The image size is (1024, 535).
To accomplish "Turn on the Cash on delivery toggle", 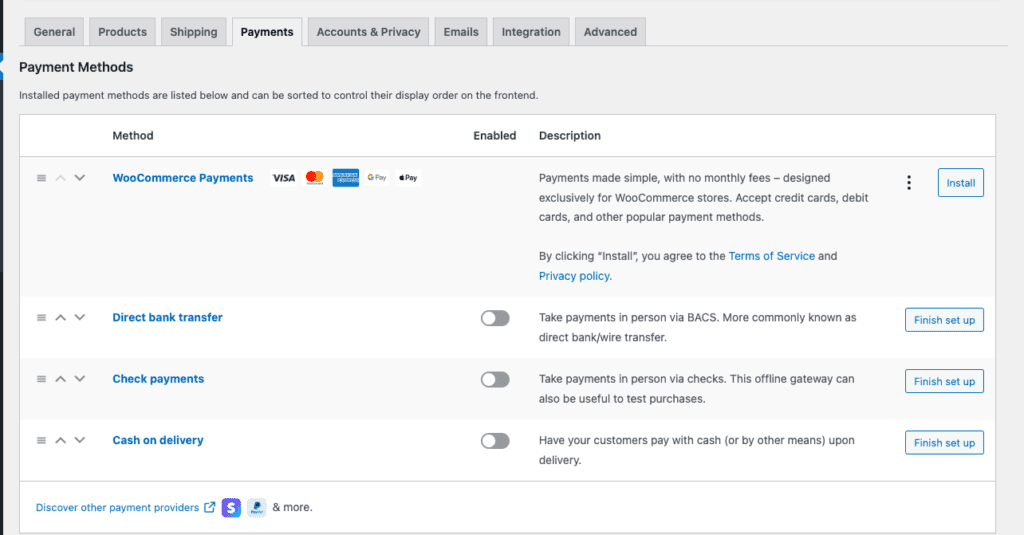I will (x=494, y=441).
